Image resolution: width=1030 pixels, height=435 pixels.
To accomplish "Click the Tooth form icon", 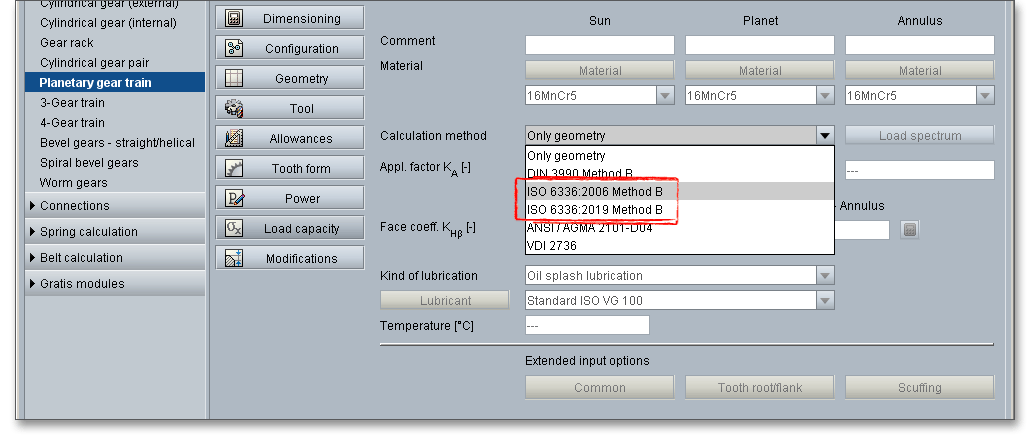I will [x=235, y=168].
